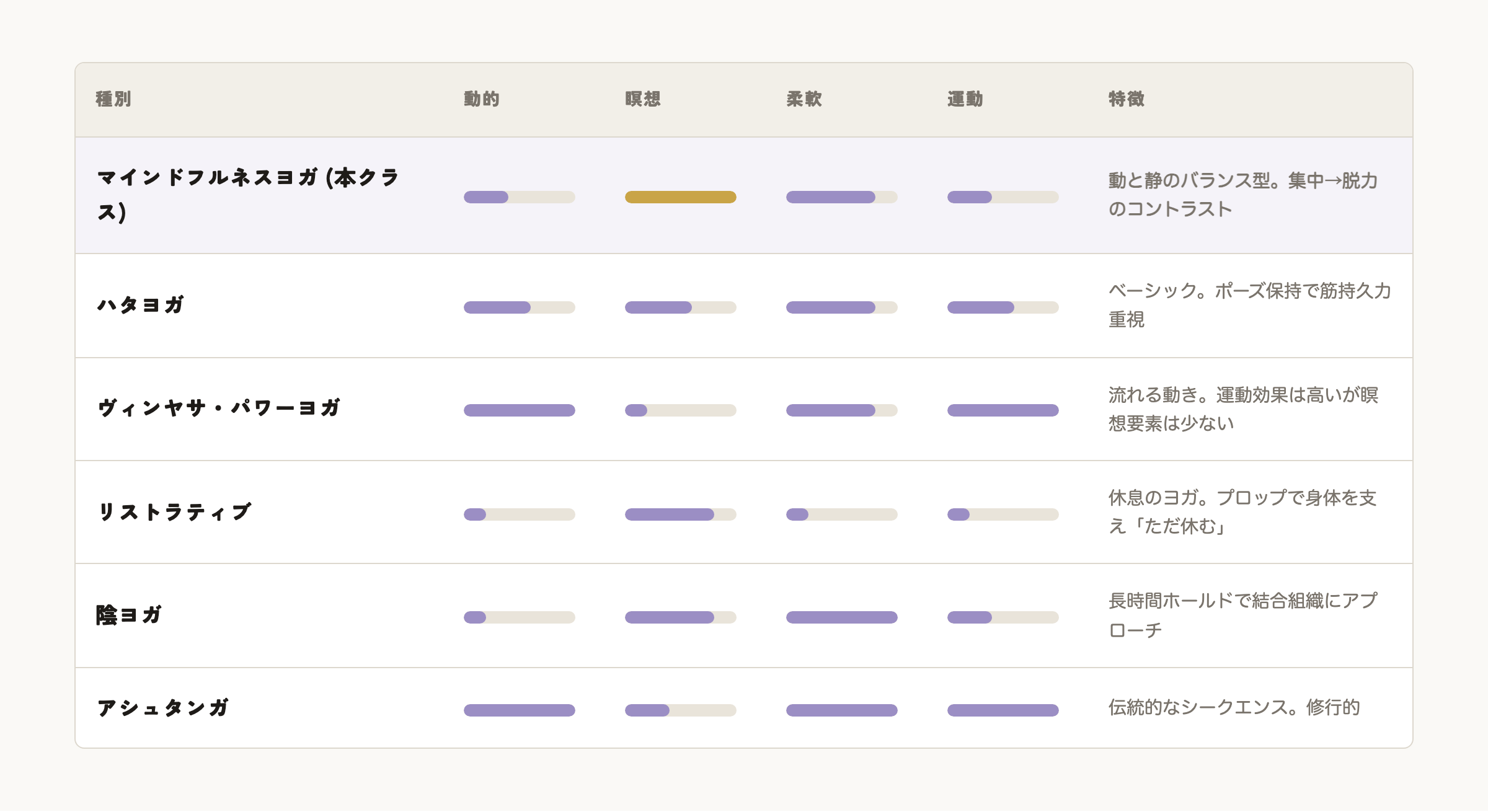Select the リストラティブ row title
Image resolution: width=1488 pixels, height=812 pixels.
174,512
